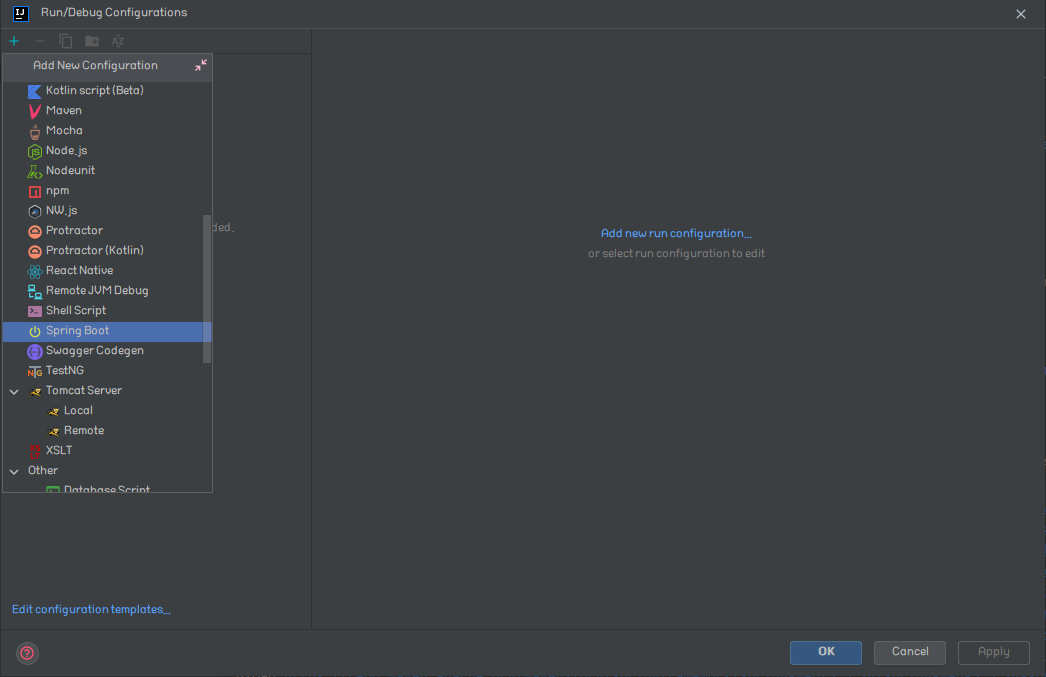Viewport: 1046px width, 677px height.
Task: Click the Copy Configuration toolbar icon
Action: [x=65, y=41]
